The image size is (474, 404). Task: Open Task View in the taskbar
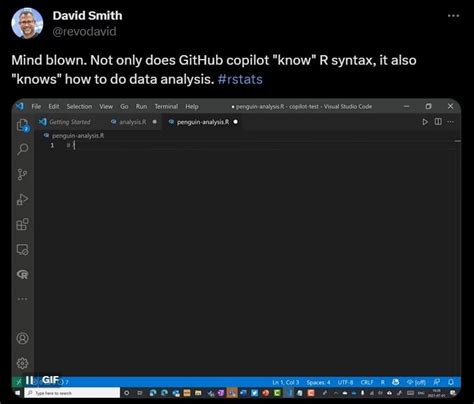pyautogui.click(x=140, y=393)
